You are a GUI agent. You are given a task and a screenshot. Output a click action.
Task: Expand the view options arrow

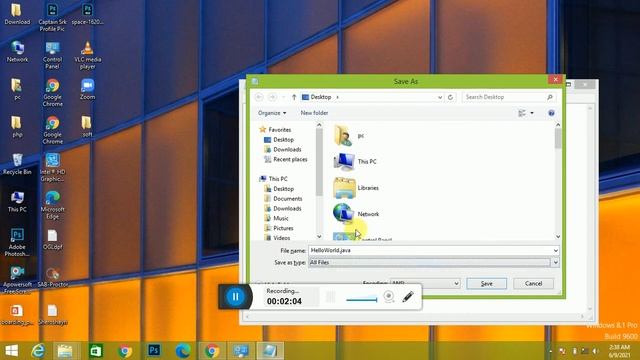532,113
